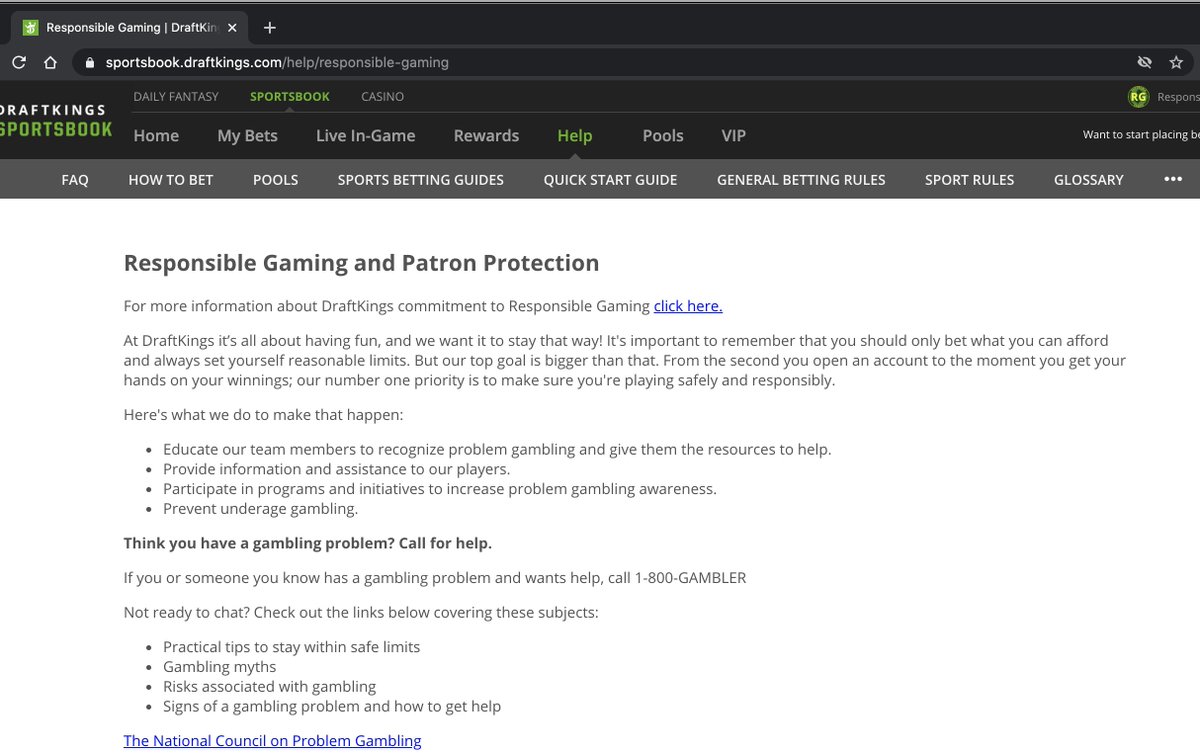The height and width of the screenshot is (753, 1200).
Task: Switch to the CASINO section
Action: 382,96
